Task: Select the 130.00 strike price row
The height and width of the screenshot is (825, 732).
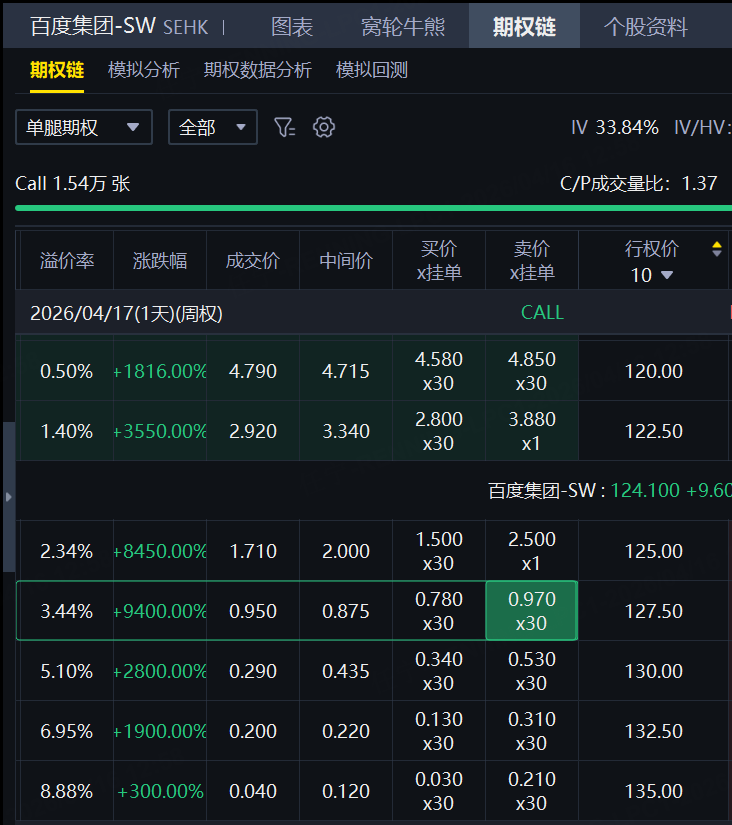Action: pyautogui.click(x=653, y=671)
